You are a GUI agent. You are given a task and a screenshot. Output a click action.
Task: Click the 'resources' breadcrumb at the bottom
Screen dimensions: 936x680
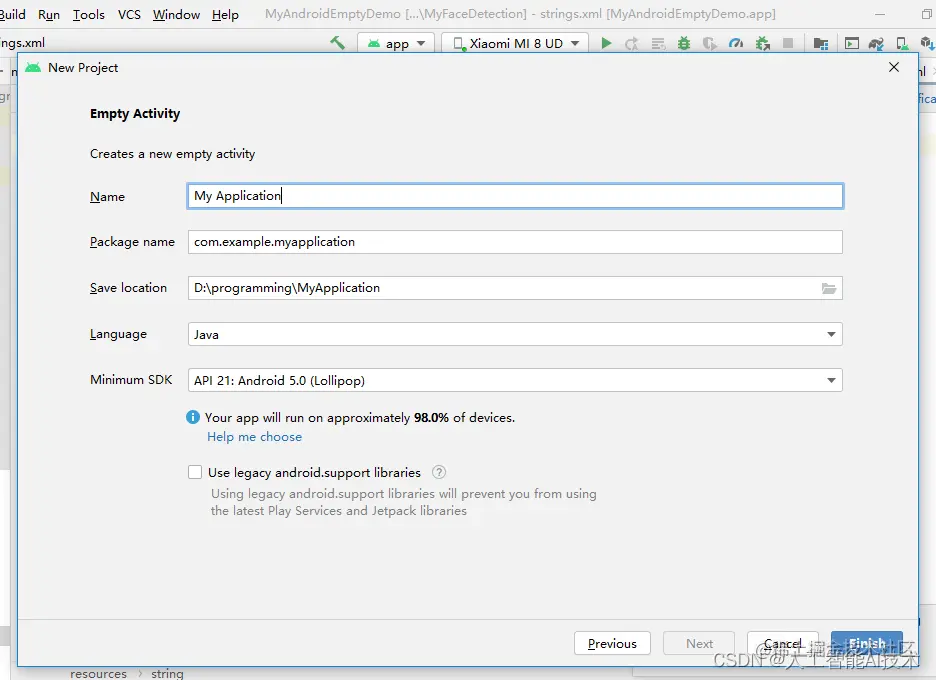98,673
